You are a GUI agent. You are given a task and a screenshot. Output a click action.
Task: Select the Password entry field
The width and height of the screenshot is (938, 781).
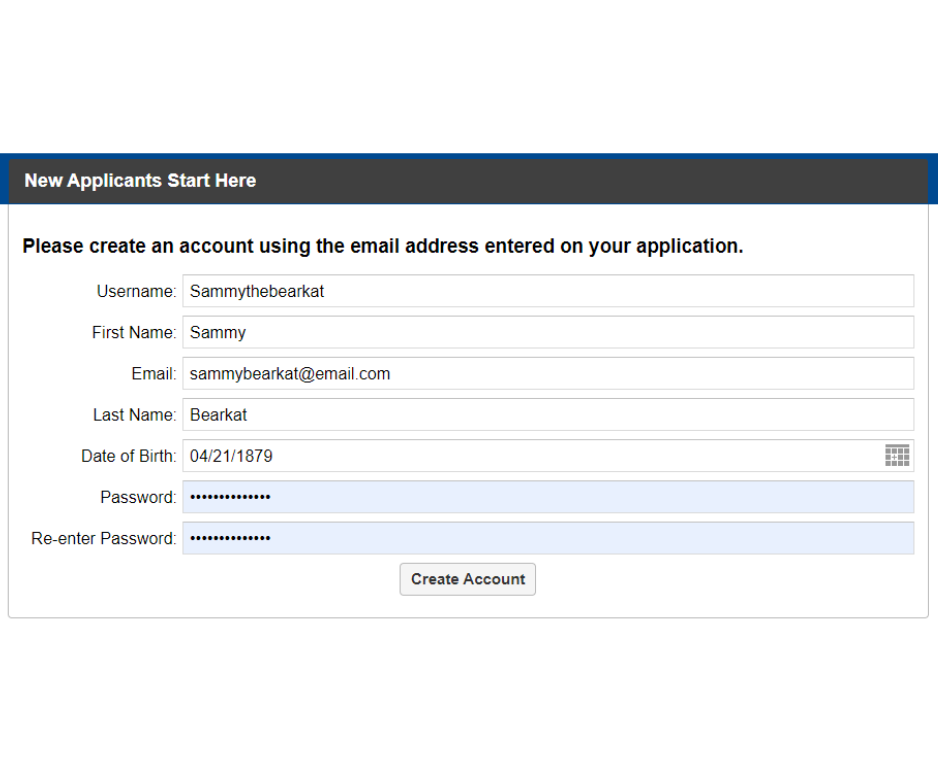pyautogui.click(x=548, y=497)
